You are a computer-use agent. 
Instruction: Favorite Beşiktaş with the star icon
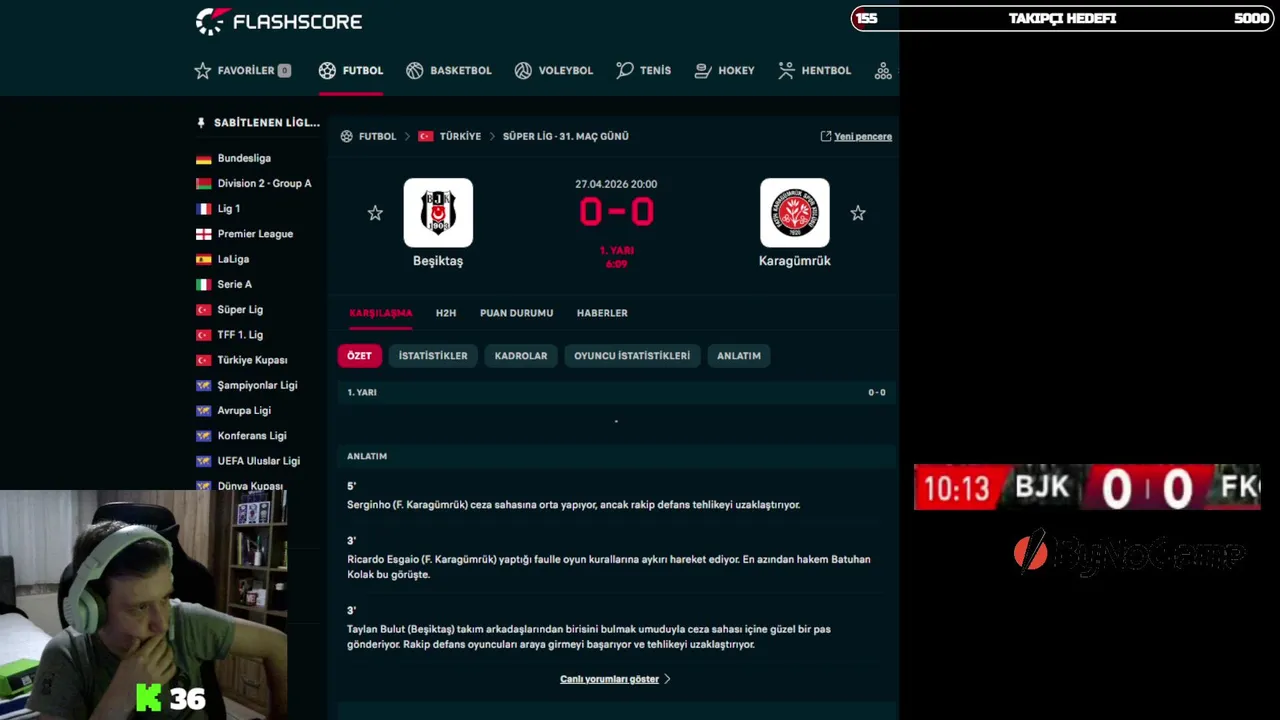click(x=375, y=213)
